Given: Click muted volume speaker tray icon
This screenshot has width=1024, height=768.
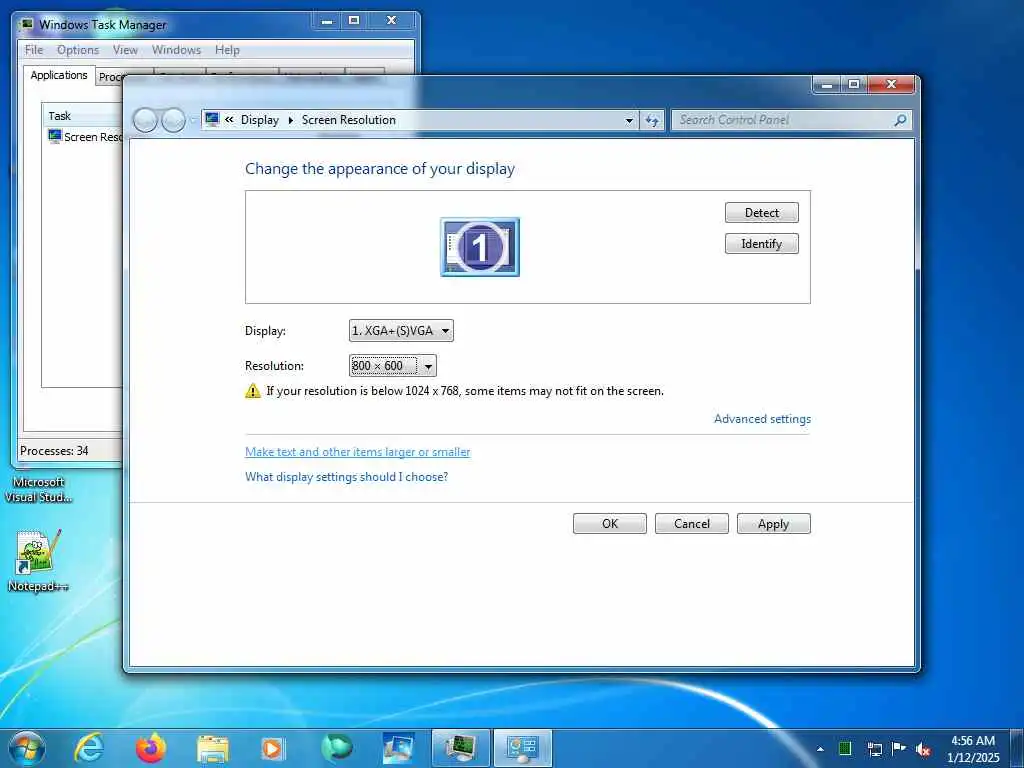Looking at the screenshot, I should click(x=923, y=749).
